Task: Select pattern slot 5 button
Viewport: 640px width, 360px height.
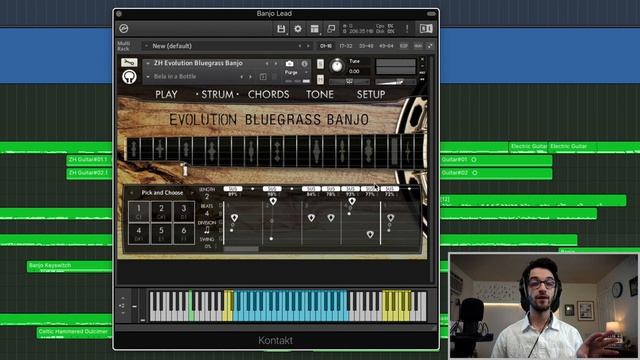Action: pyautogui.click(x=161, y=234)
